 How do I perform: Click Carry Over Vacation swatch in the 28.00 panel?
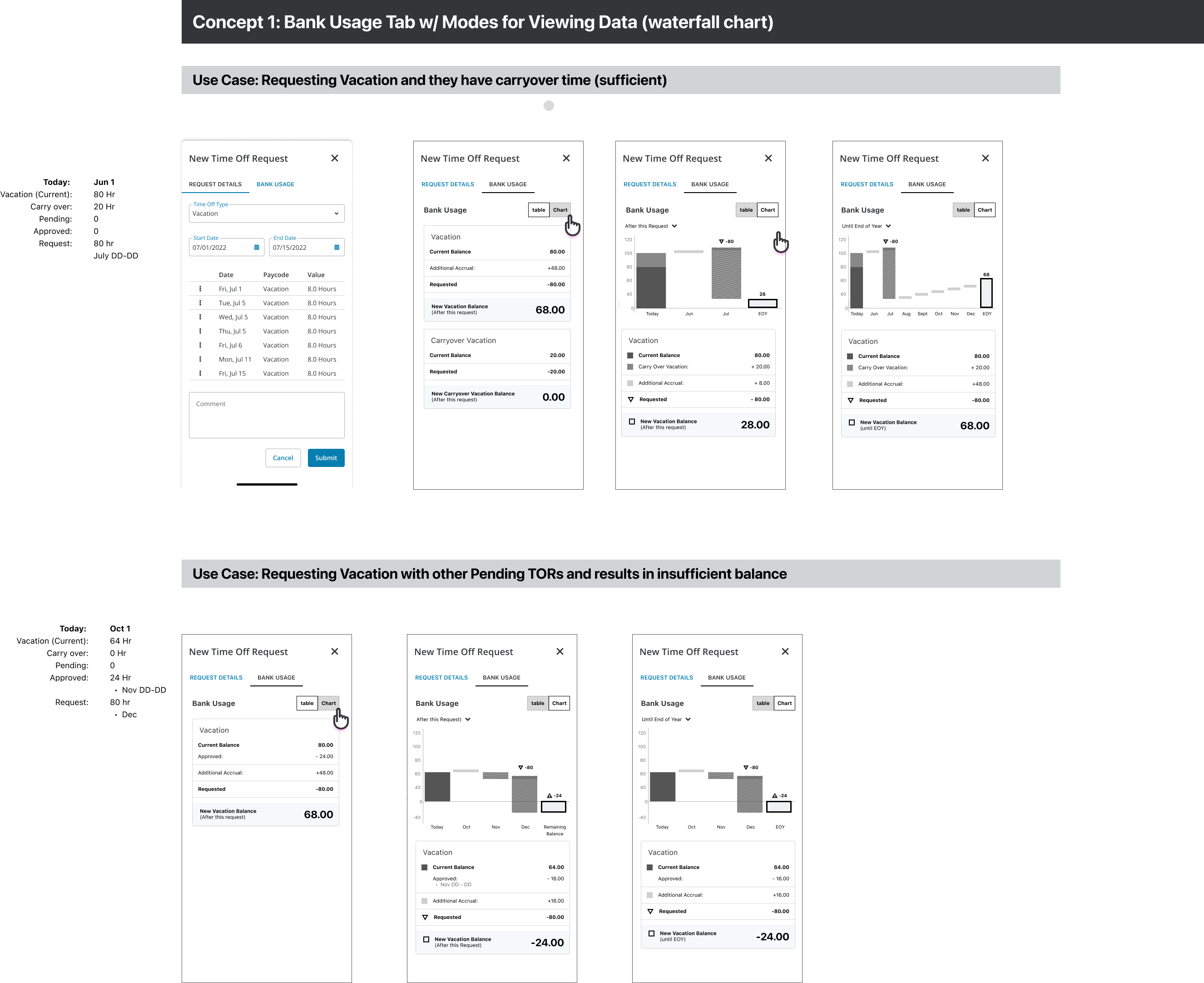630,367
